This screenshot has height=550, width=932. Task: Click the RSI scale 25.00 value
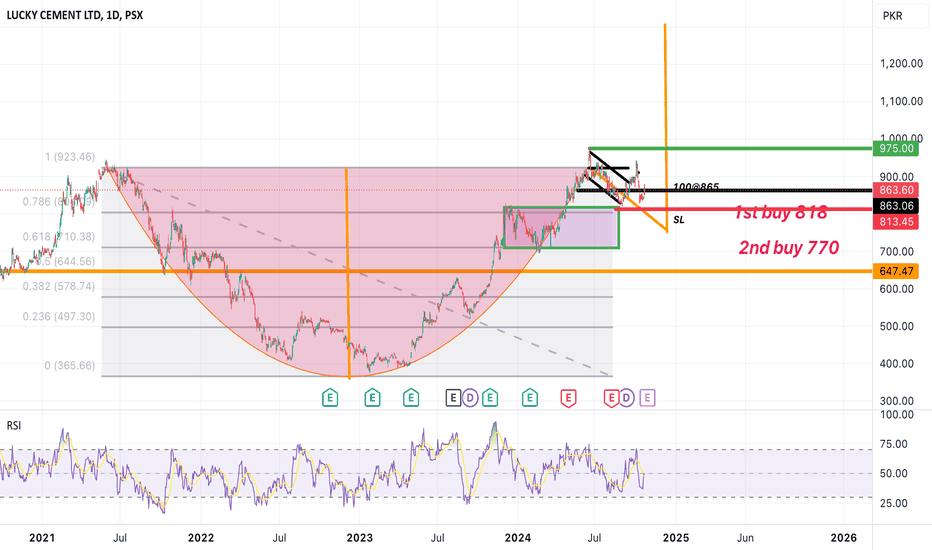893,504
